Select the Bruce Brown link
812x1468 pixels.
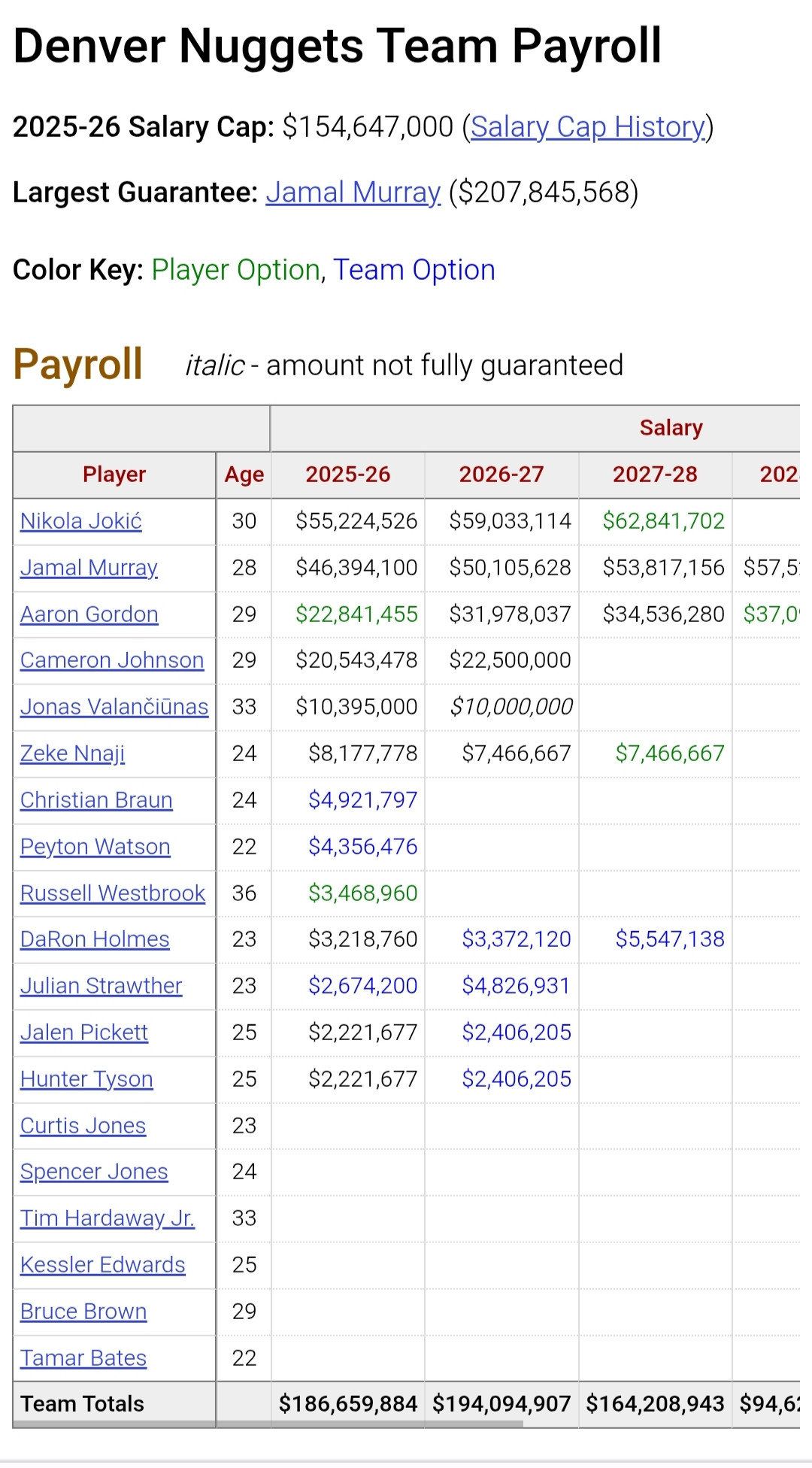[83, 1312]
